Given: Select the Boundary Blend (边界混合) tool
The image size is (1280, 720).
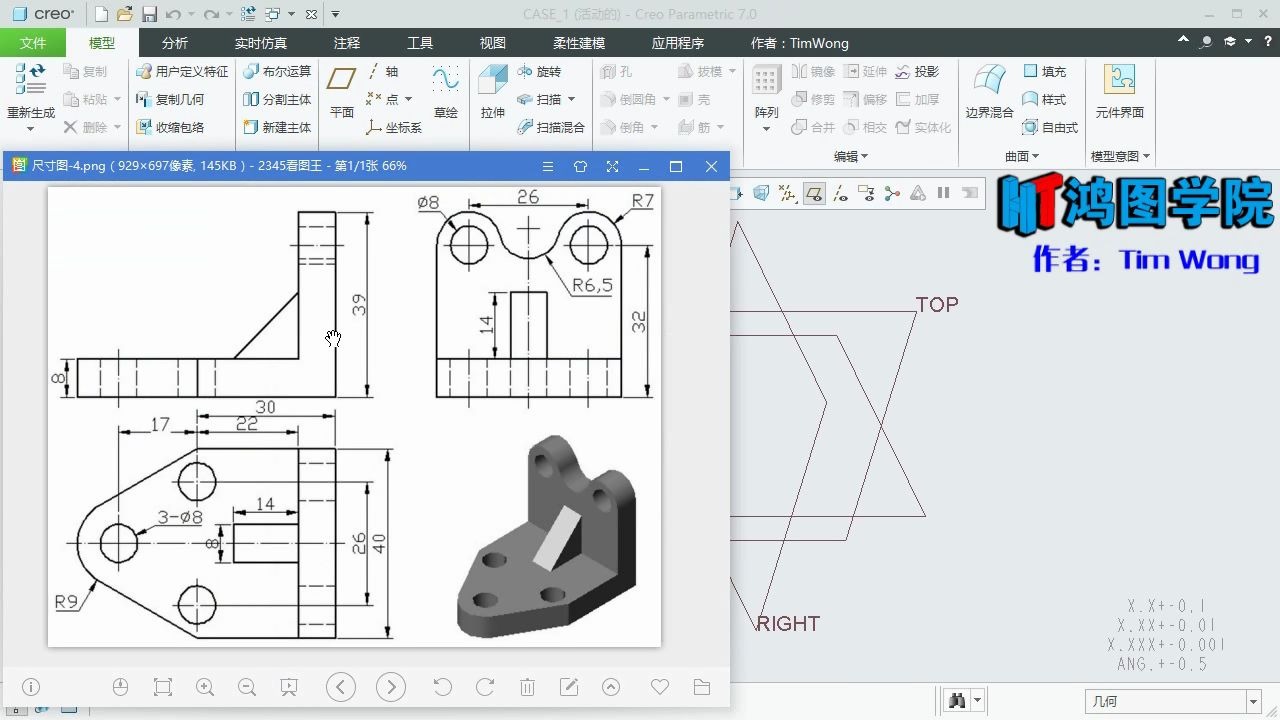Looking at the screenshot, I should point(990,91).
